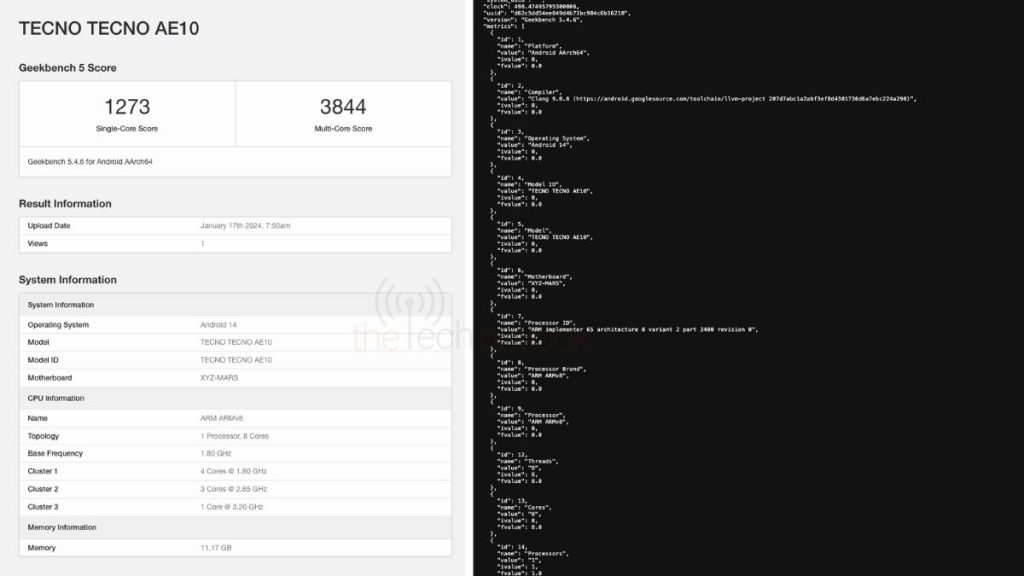The image size is (1024, 576).
Task: Click the Base Frequency 1.80 GHz value
Action: click(218, 453)
